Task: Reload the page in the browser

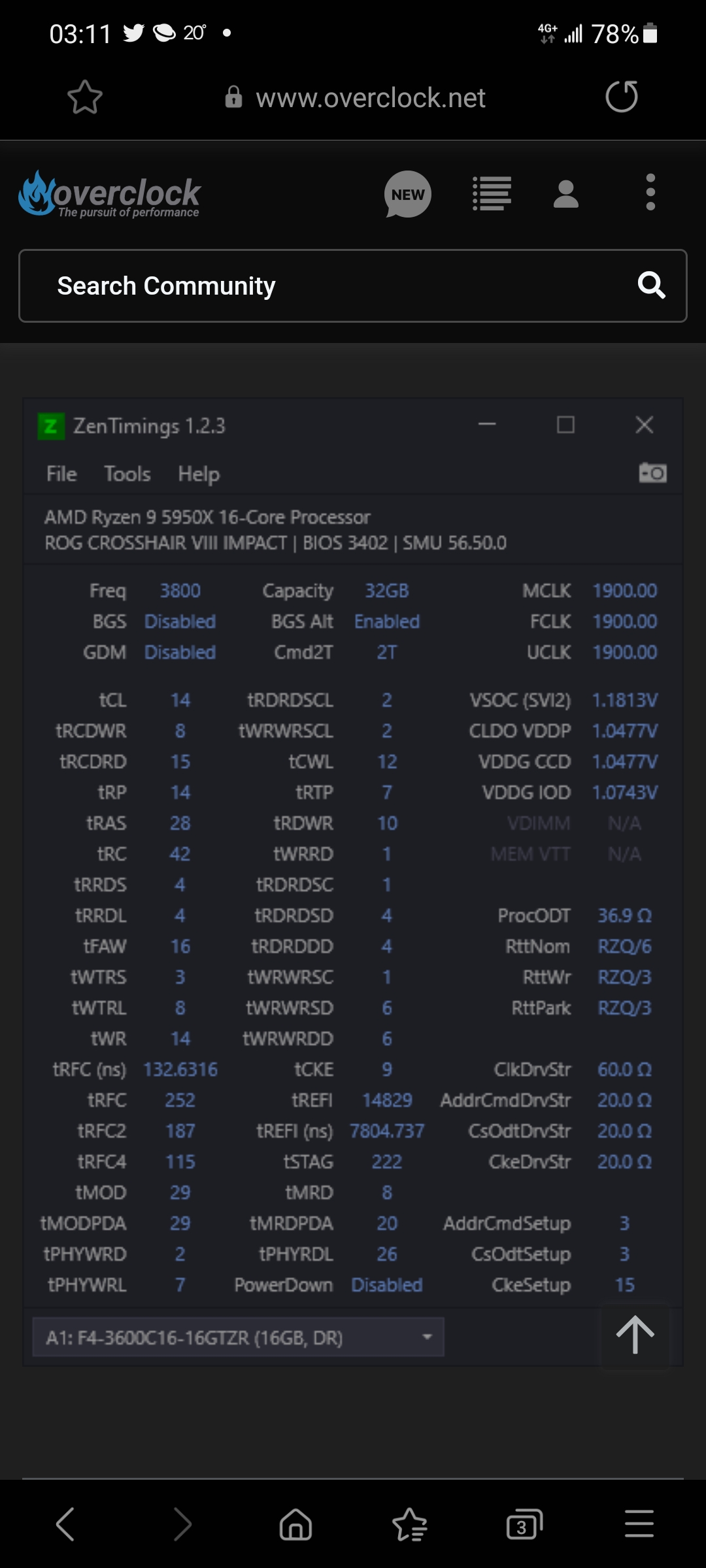Action: [x=622, y=97]
